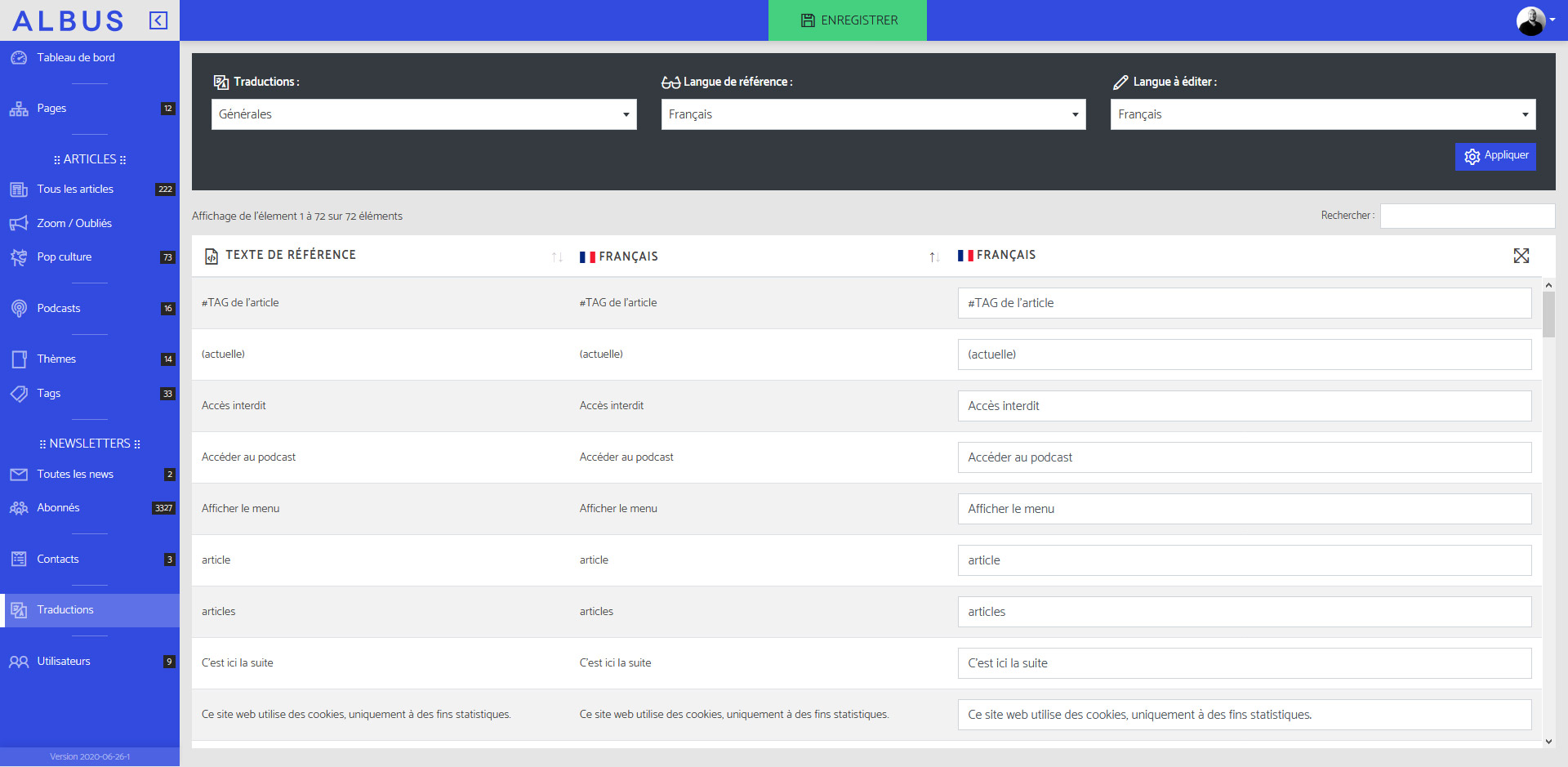The height and width of the screenshot is (767, 1568).
Task: Click the Traductions sidebar icon
Action: (x=19, y=610)
